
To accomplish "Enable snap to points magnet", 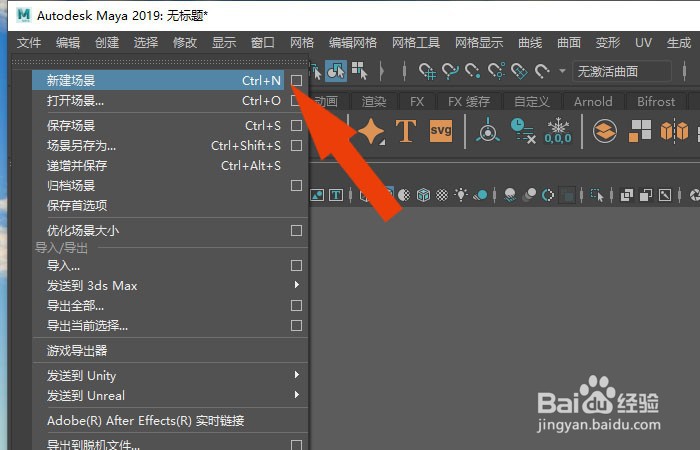I will (x=473, y=71).
